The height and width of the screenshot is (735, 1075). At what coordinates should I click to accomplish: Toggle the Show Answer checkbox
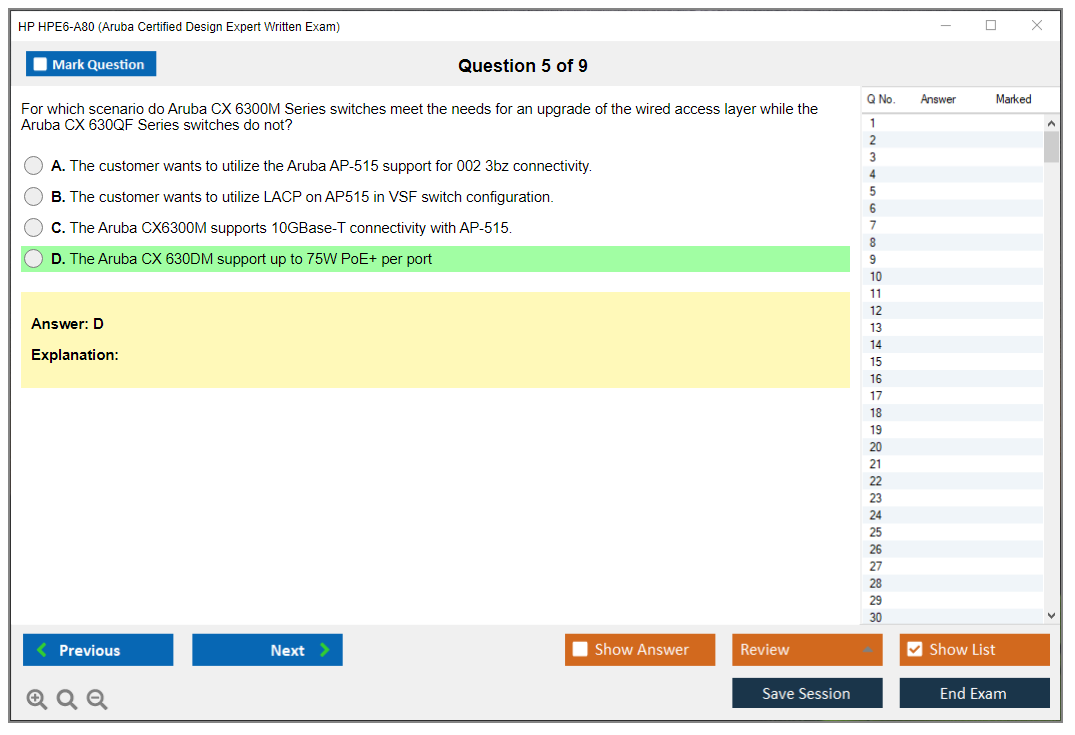pyautogui.click(x=580, y=650)
